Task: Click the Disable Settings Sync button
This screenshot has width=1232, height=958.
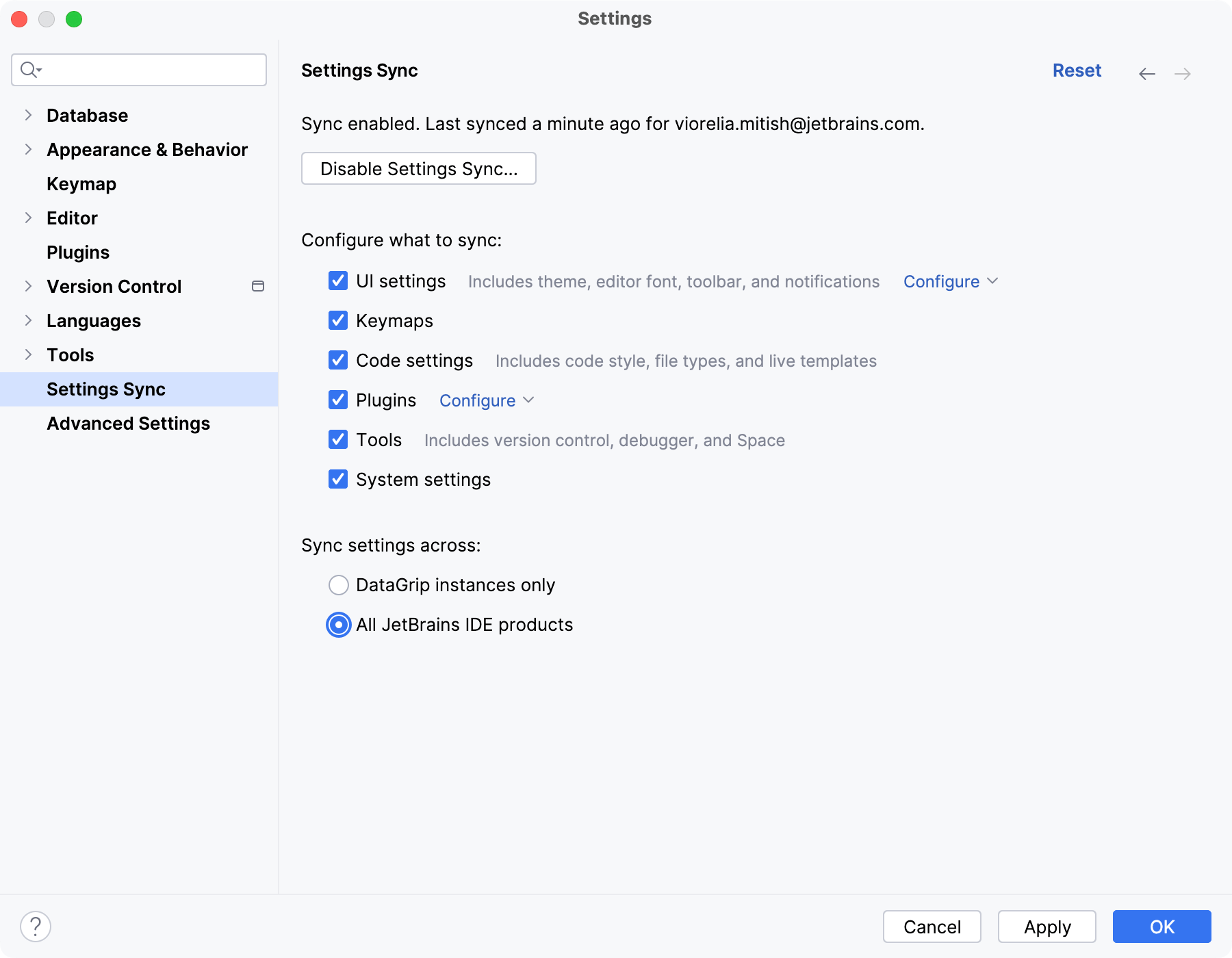Action: pyautogui.click(x=418, y=168)
